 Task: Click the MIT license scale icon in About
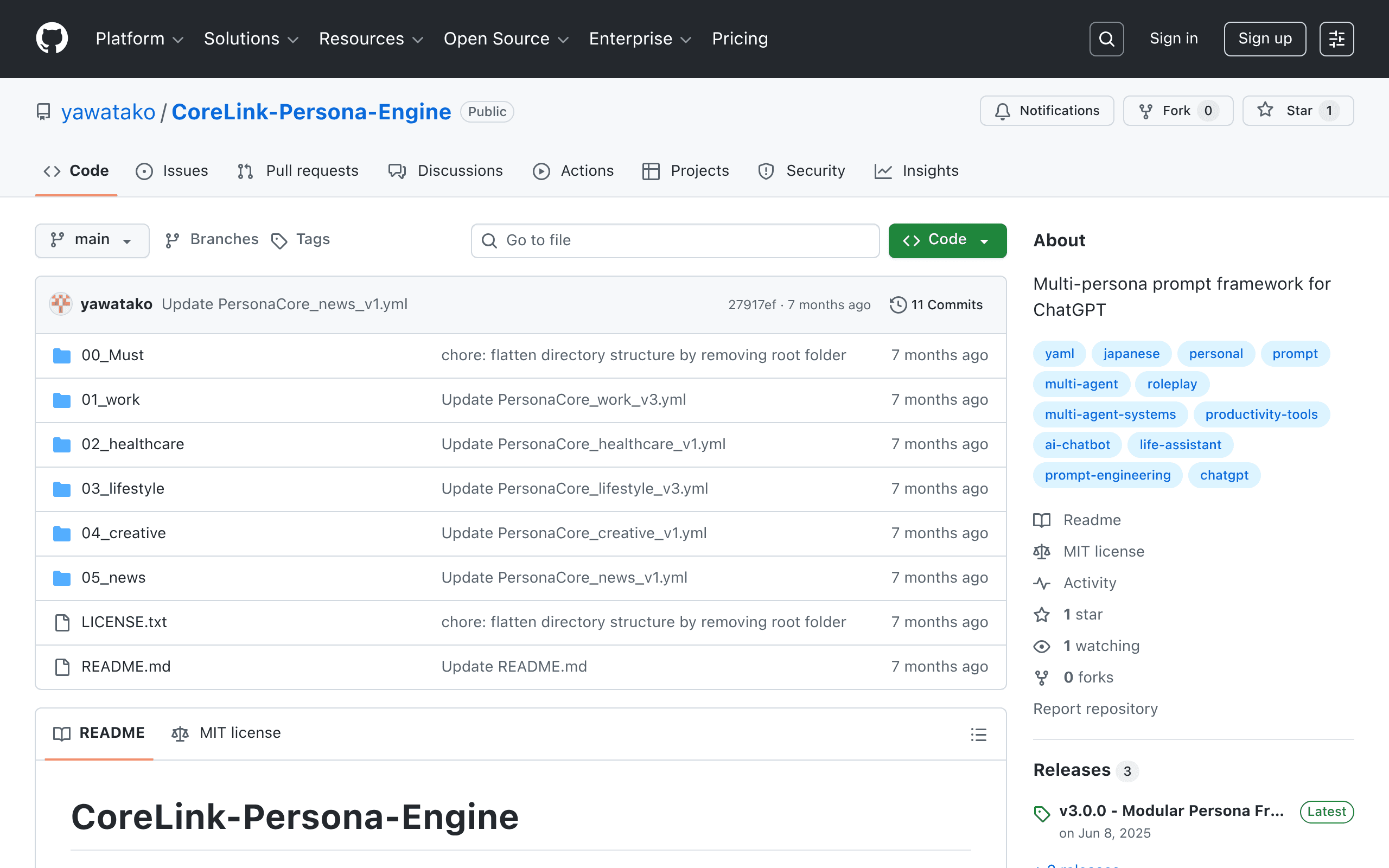pos(1042,552)
